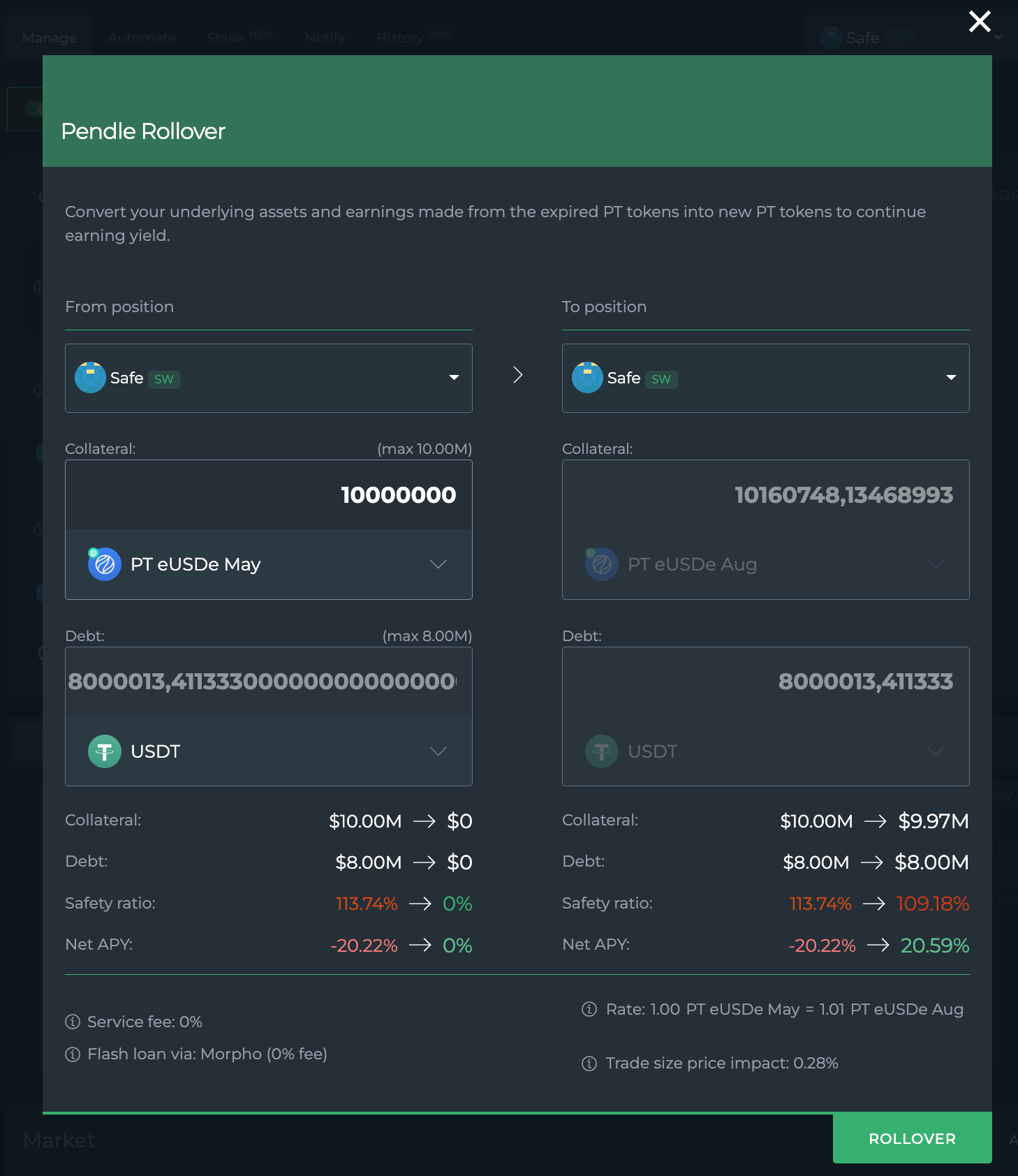Click the SW badge in From position

pyautogui.click(x=164, y=379)
